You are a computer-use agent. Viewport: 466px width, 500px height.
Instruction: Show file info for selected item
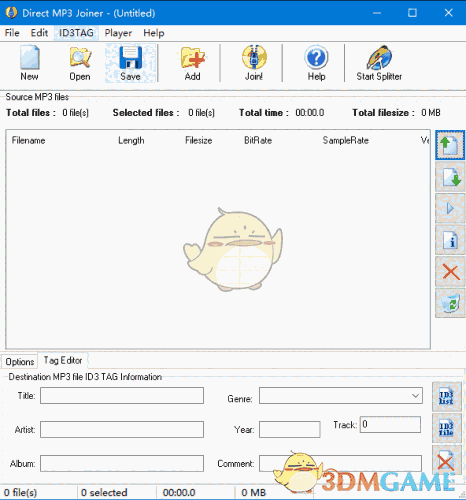[450, 240]
